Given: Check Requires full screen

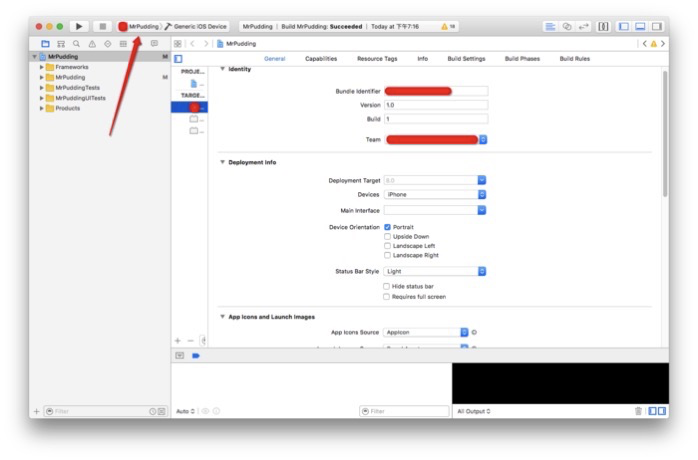Looking at the screenshot, I should tap(386, 297).
